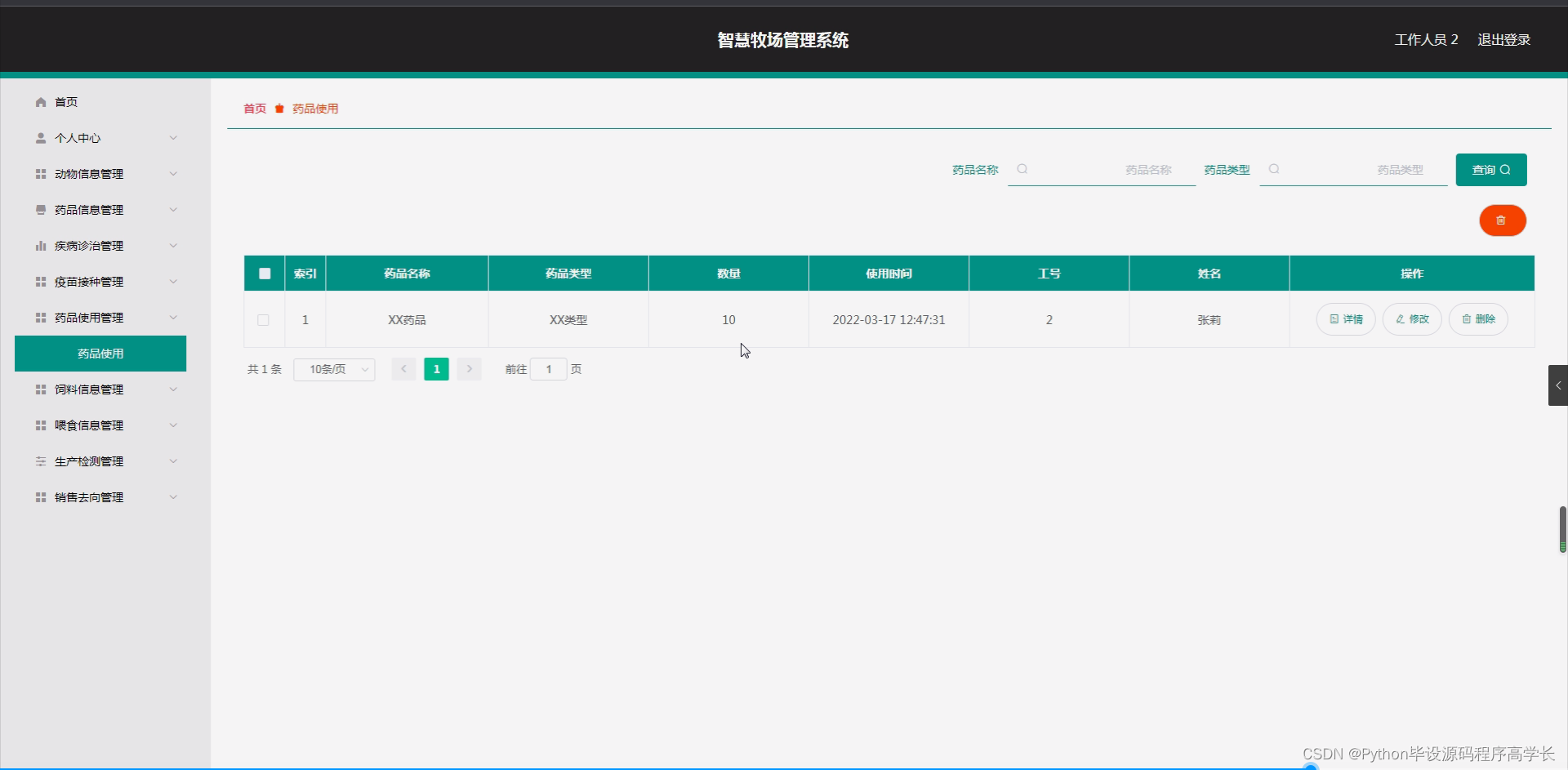
Task: Expand the 饲料信息管理 menu chevron
Action: pos(173,389)
